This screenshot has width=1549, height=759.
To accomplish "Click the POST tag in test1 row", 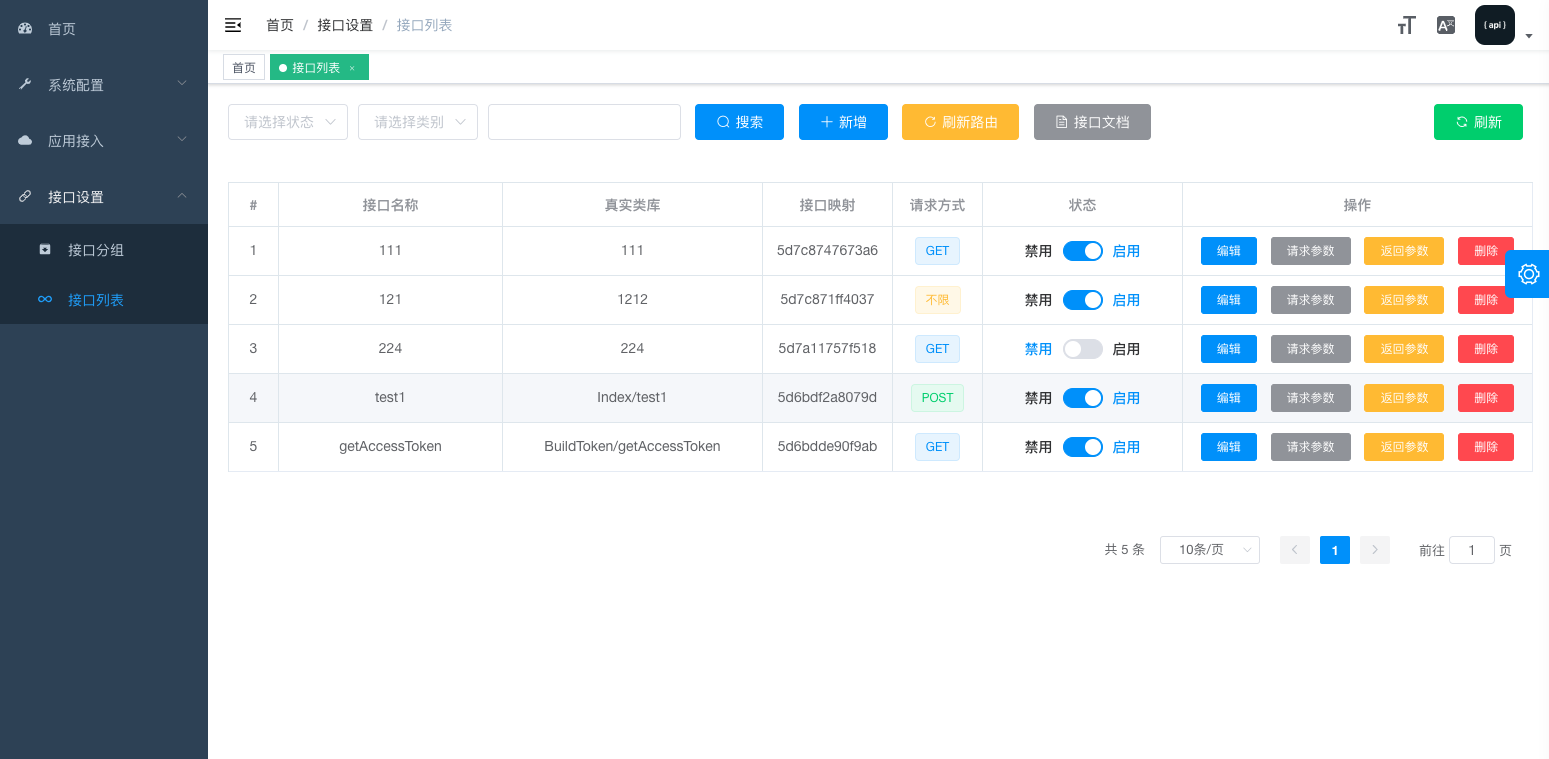I will coord(937,398).
